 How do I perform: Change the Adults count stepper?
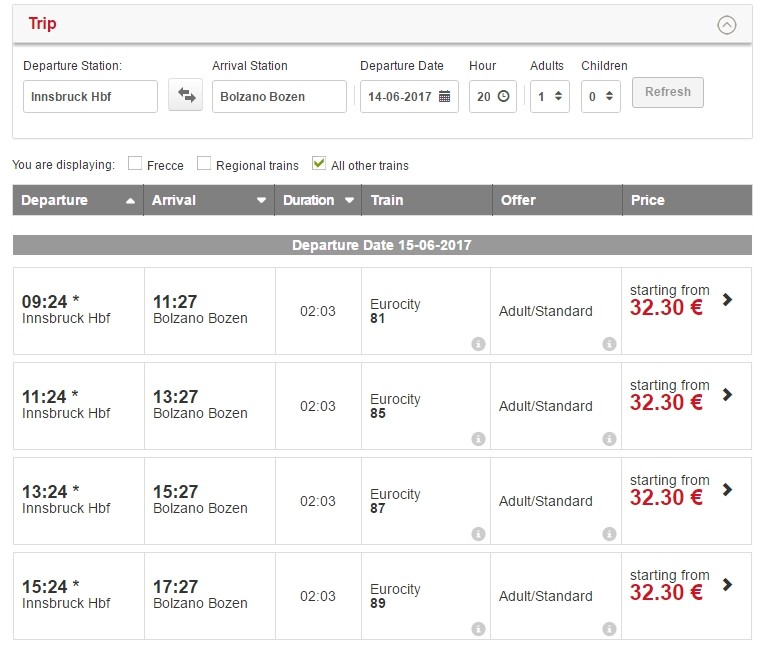(x=558, y=97)
